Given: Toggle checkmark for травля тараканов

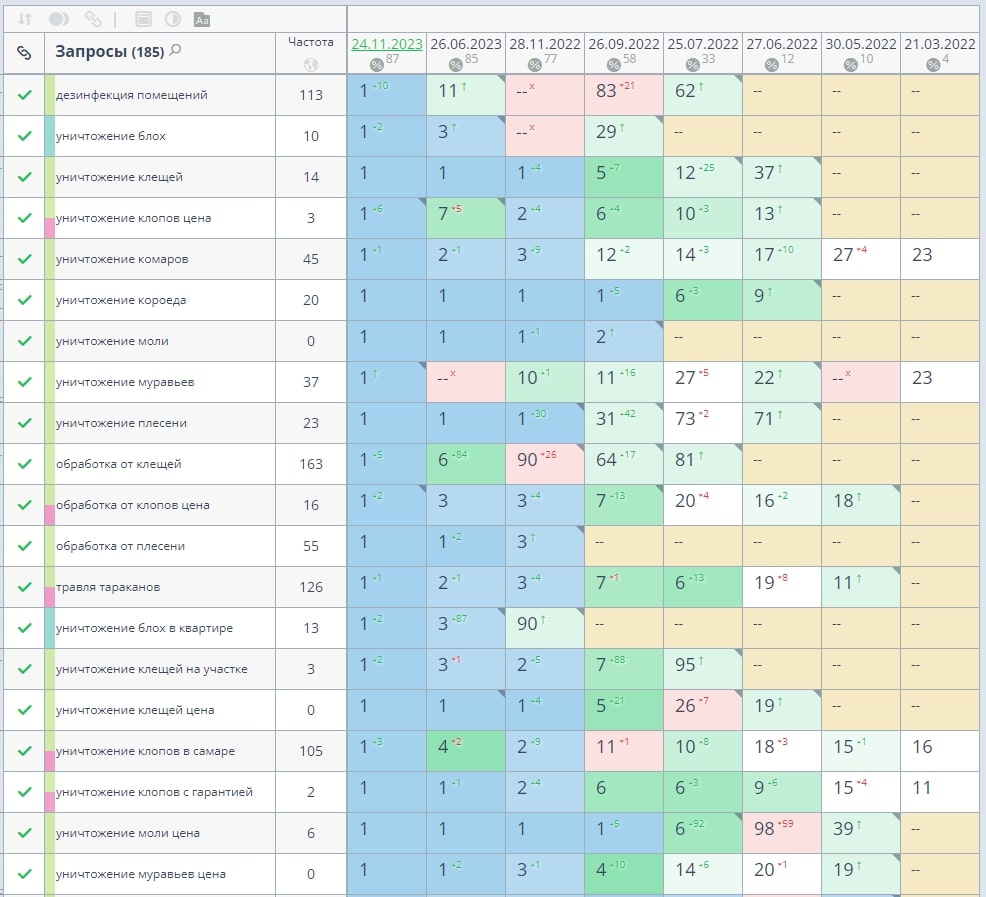Looking at the screenshot, I should pyautogui.click(x=24, y=587).
